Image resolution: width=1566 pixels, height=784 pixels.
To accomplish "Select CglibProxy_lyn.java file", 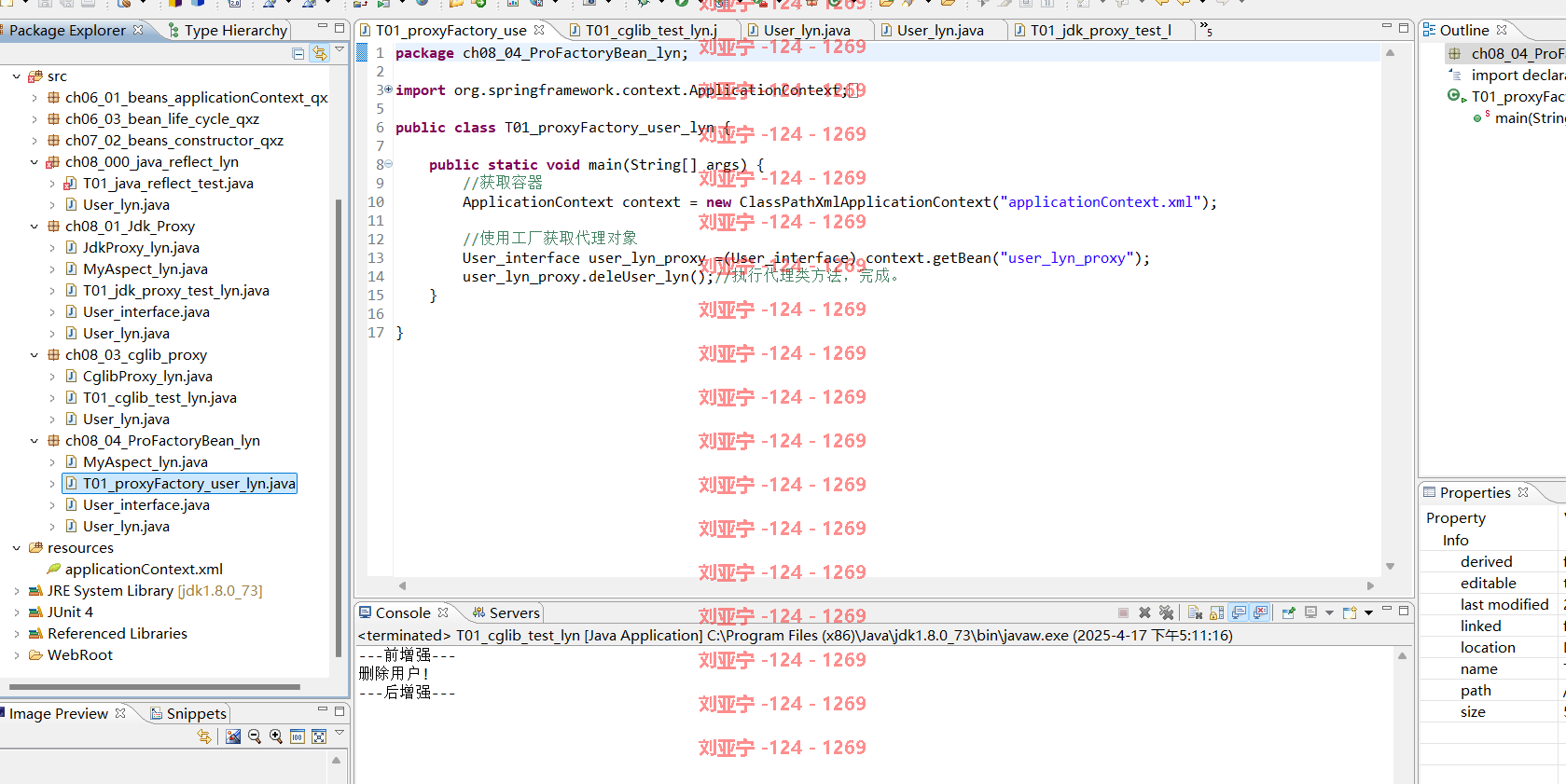I will (147, 377).
